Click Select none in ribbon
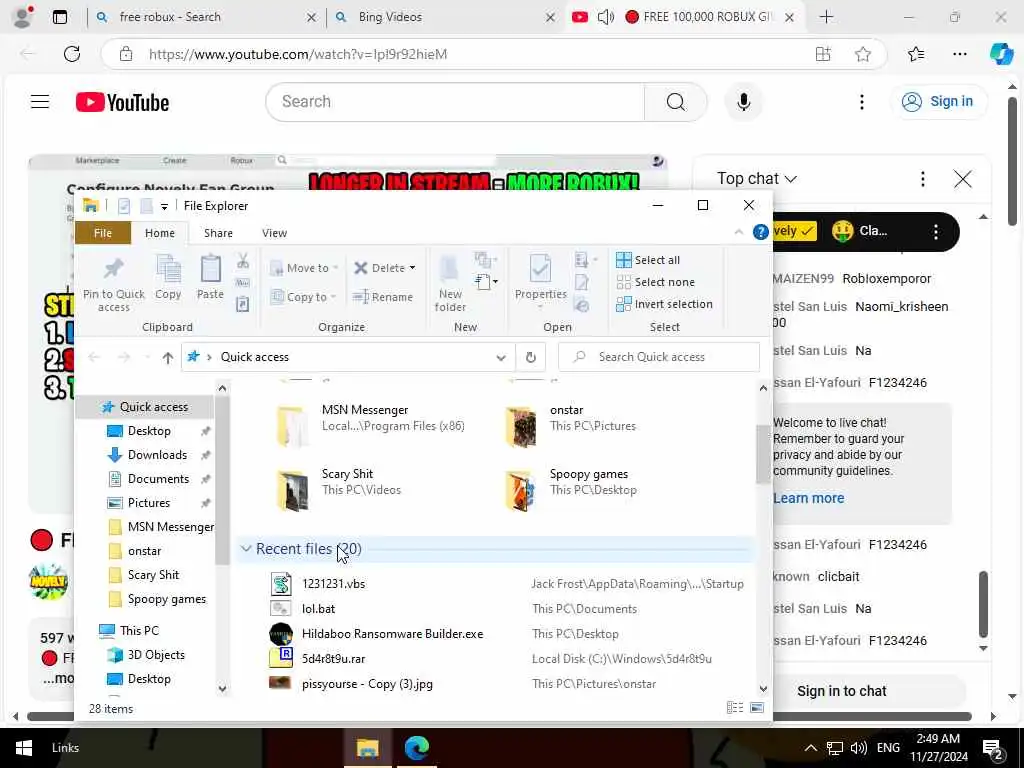This screenshot has width=1024, height=768. 656,282
